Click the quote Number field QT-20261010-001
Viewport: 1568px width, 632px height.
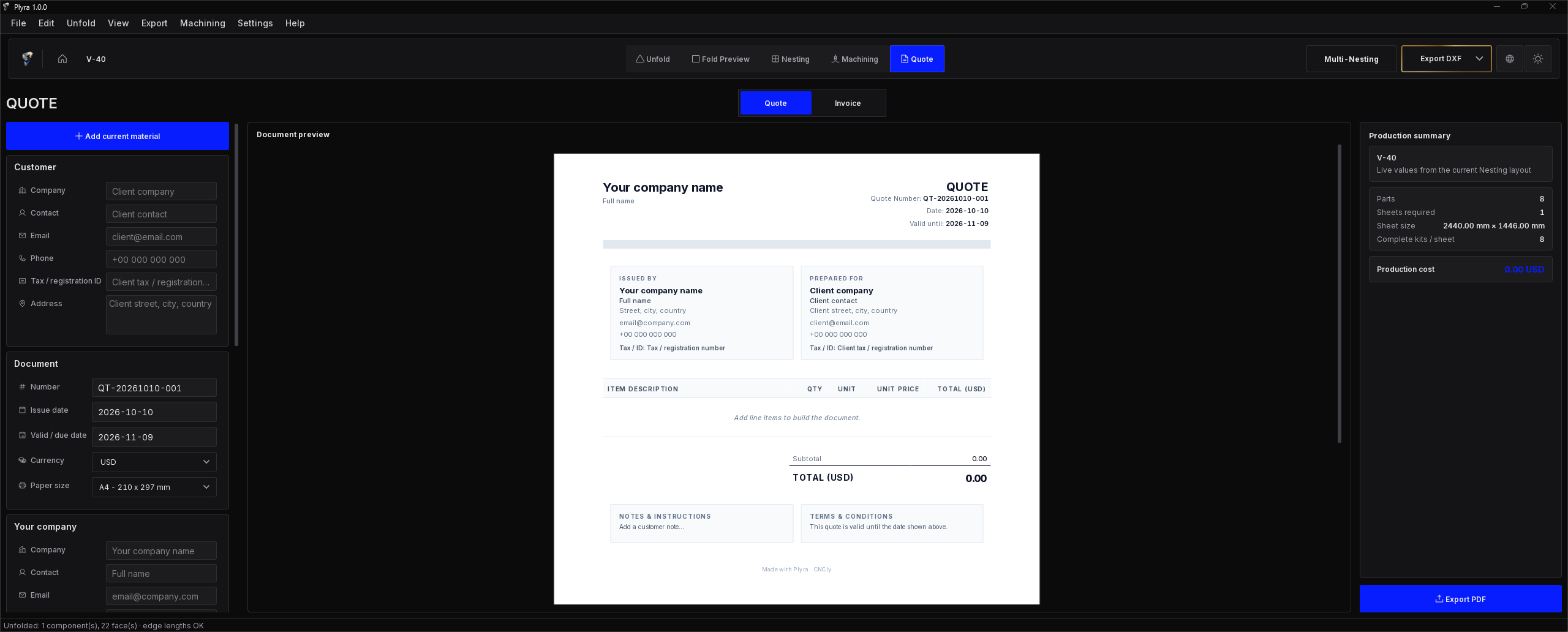[154, 388]
